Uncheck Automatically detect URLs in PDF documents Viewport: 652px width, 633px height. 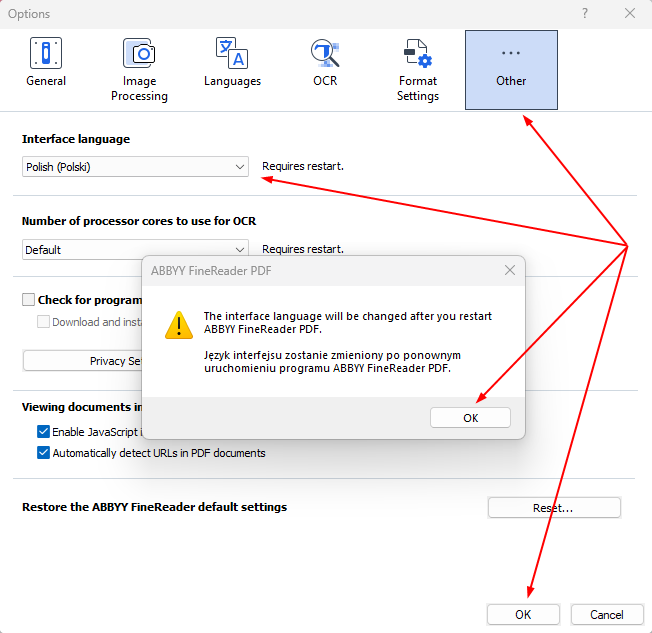[x=43, y=452]
